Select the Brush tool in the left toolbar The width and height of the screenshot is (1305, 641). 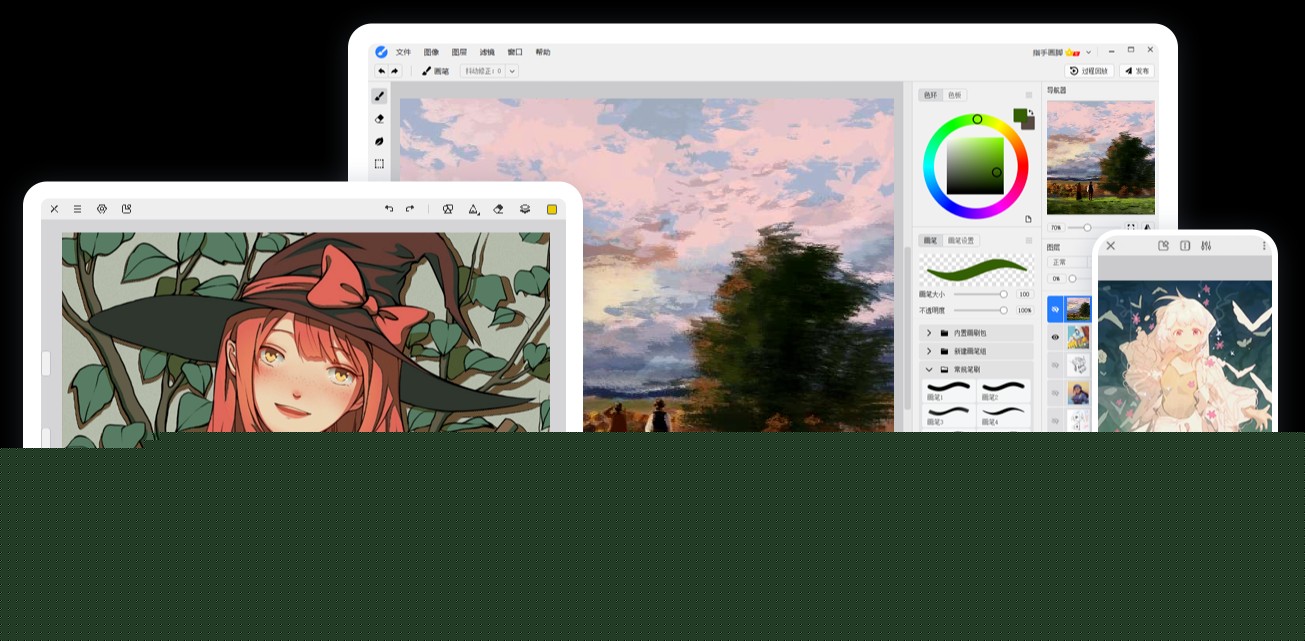(x=379, y=95)
